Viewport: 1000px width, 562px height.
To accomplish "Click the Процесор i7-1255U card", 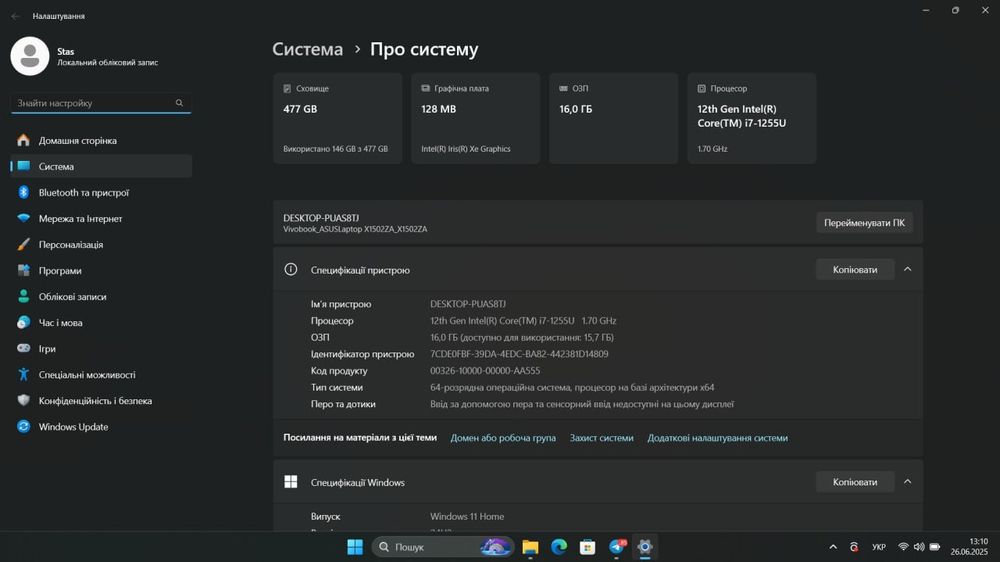I will click(x=751, y=118).
